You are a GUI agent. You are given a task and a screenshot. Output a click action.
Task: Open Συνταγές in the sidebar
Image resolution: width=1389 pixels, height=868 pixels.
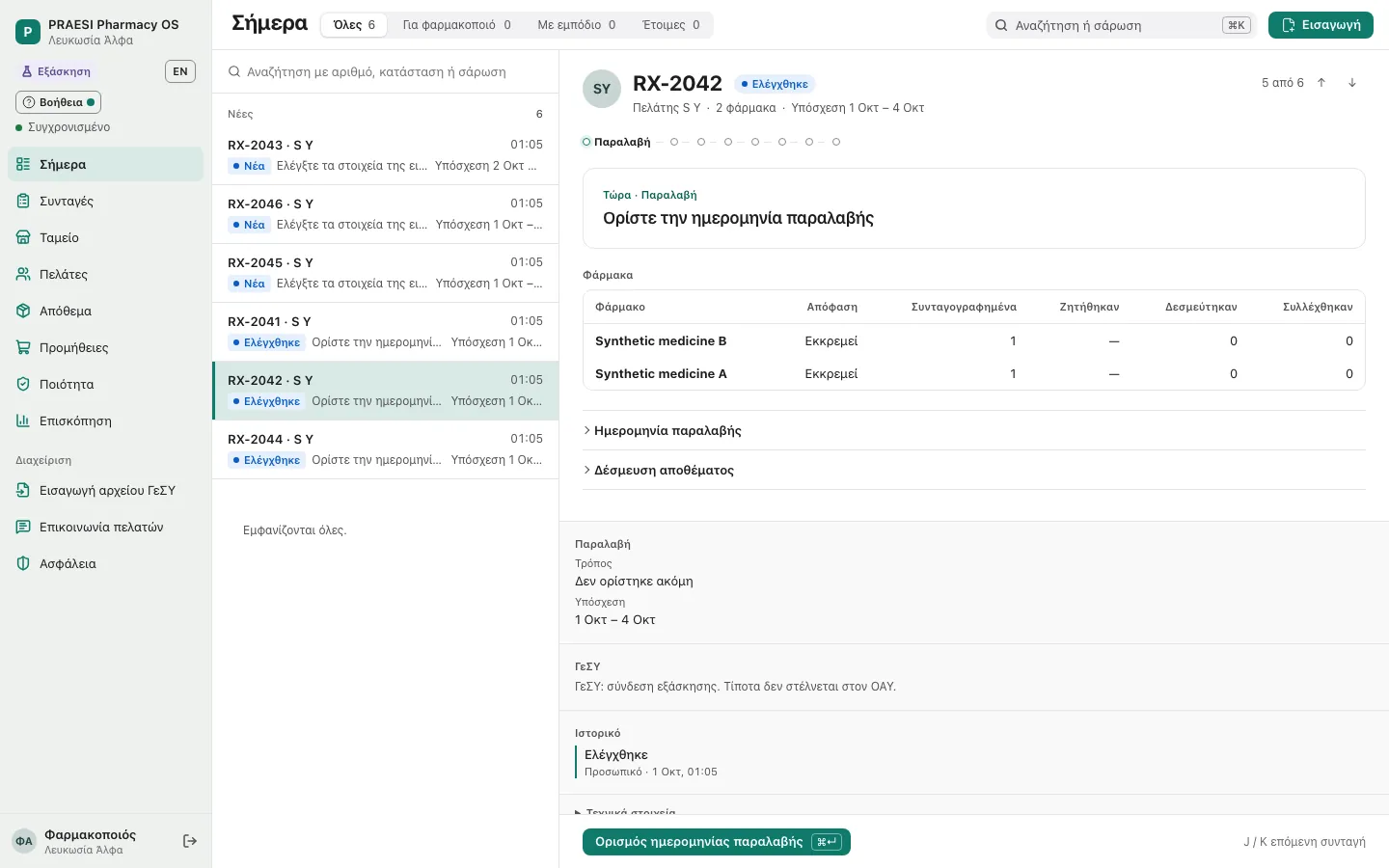pyautogui.click(x=106, y=201)
